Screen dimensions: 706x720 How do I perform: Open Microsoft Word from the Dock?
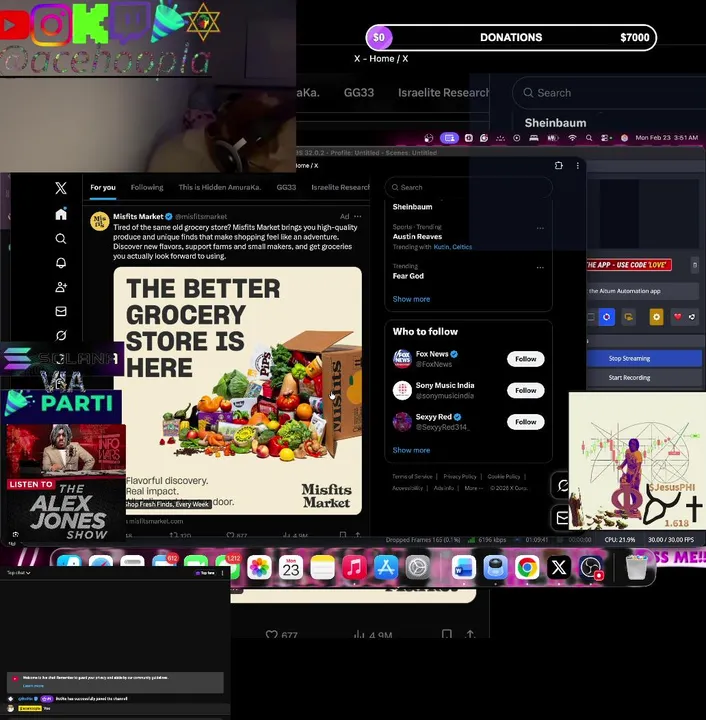point(464,568)
